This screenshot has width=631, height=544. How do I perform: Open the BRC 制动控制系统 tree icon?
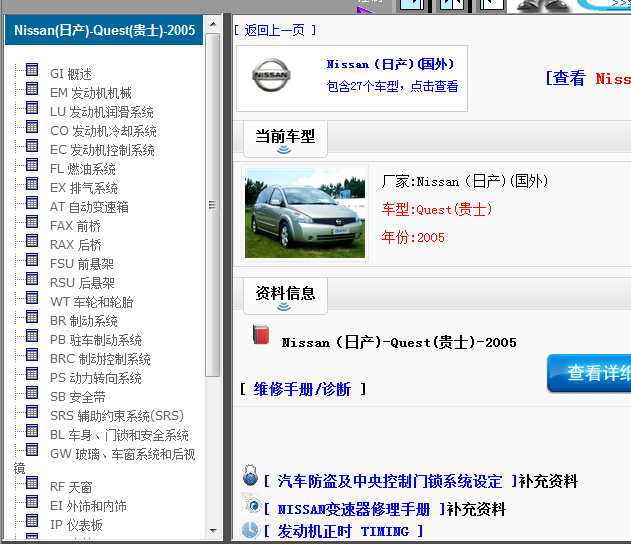[32, 355]
